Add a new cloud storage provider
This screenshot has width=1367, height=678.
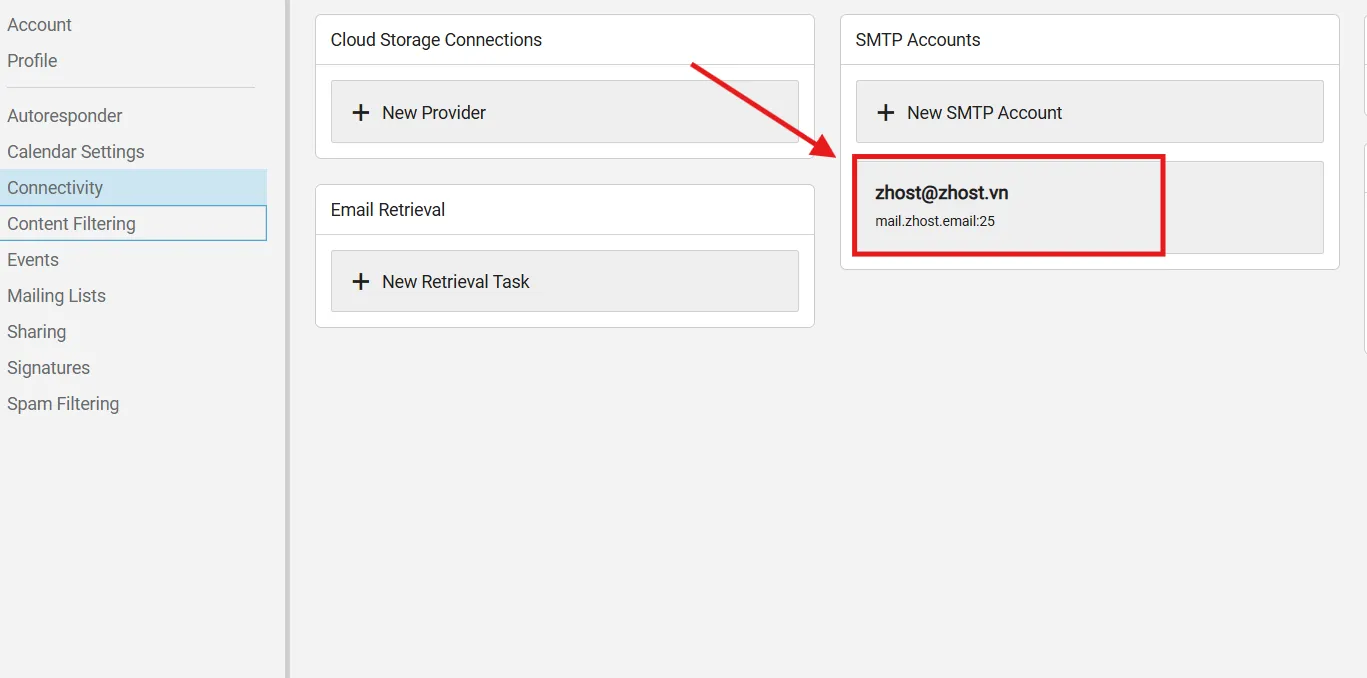click(564, 112)
